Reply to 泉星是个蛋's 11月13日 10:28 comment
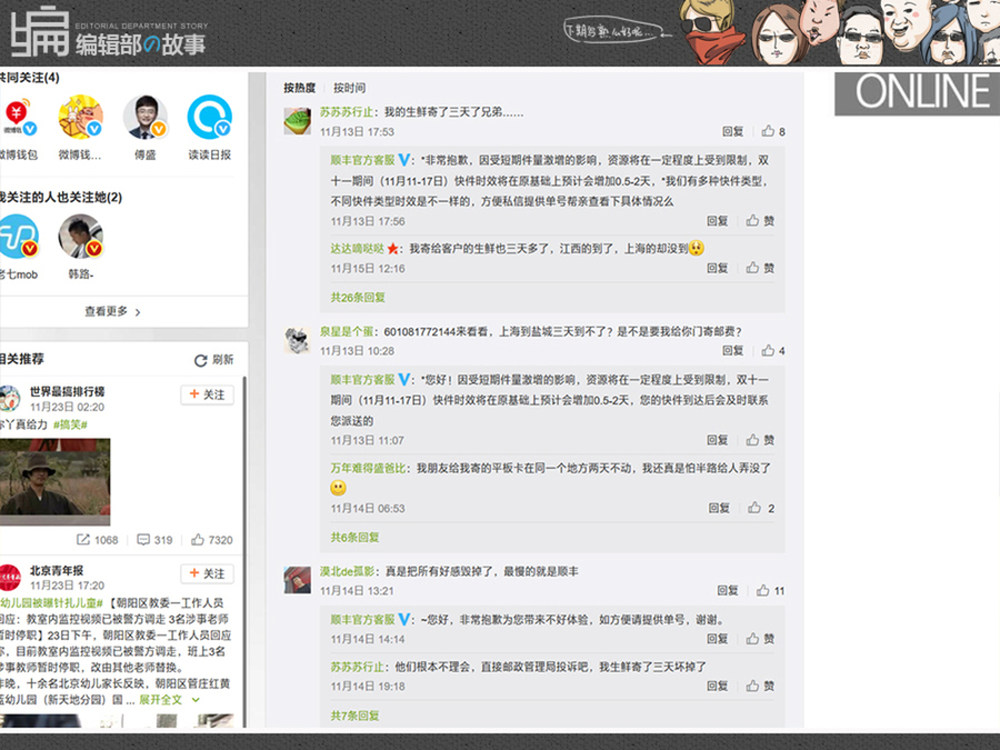 tap(733, 351)
